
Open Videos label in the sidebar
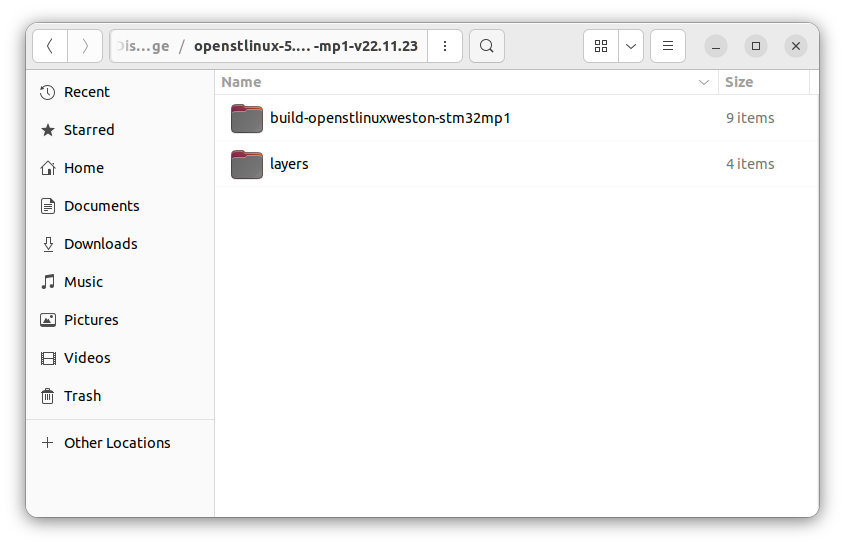click(87, 358)
